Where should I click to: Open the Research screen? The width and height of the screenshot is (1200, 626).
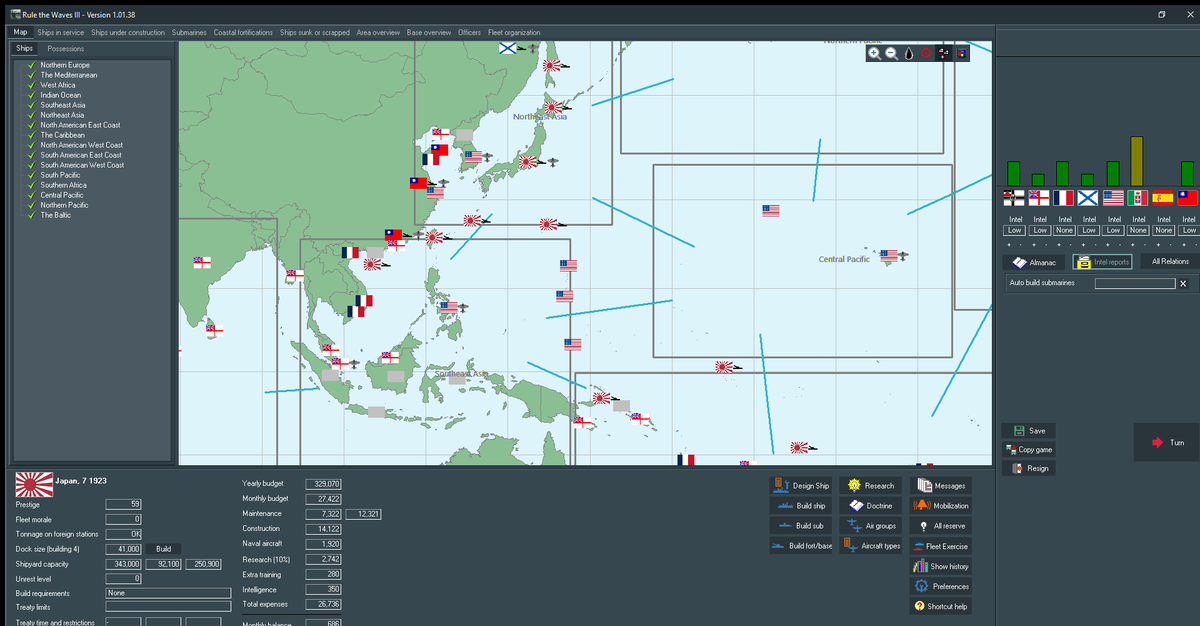click(870, 485)
